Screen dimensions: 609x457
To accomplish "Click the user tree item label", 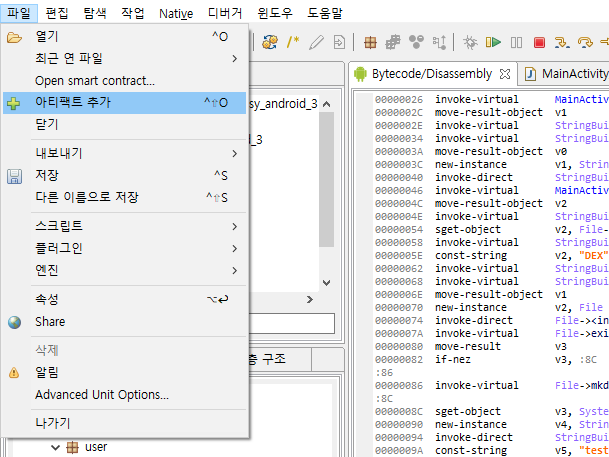I will pos(96,447).
